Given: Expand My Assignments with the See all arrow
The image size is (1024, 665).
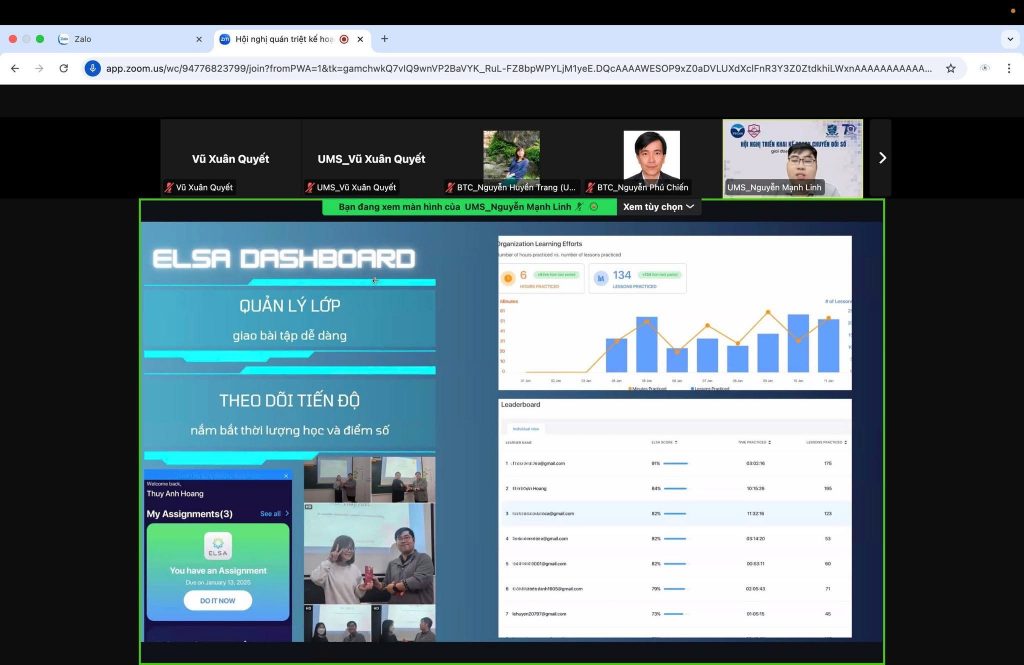Looking at the screenshot, I should click(287, 513).
